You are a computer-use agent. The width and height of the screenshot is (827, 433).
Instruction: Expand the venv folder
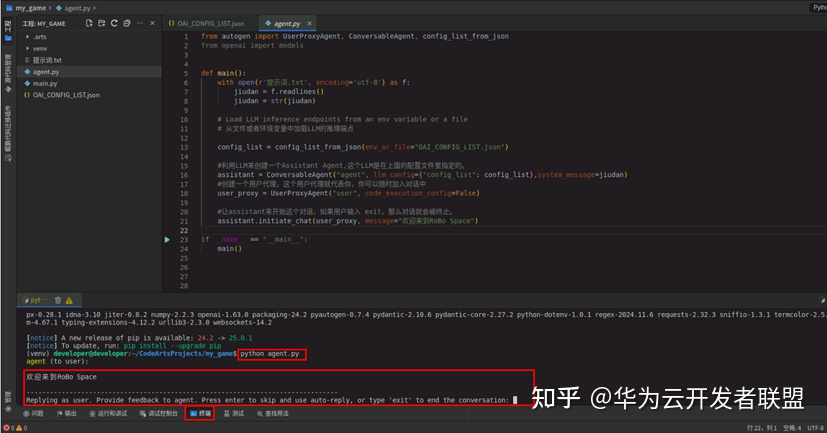[x=40, y=49]
